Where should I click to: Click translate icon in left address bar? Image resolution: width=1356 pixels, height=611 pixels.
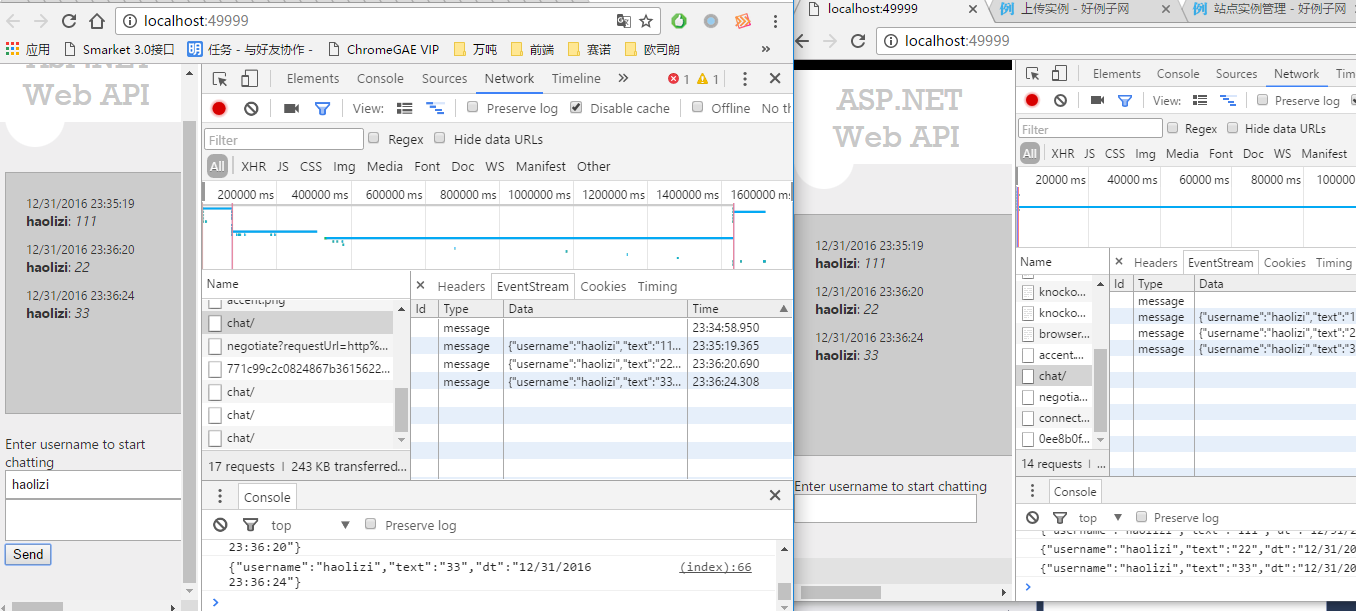[x=623, y=21]
